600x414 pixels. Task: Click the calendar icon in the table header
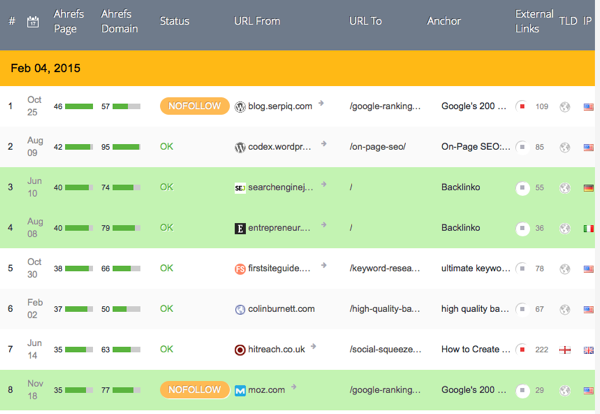pyautogui.click(x=32, y=21)
